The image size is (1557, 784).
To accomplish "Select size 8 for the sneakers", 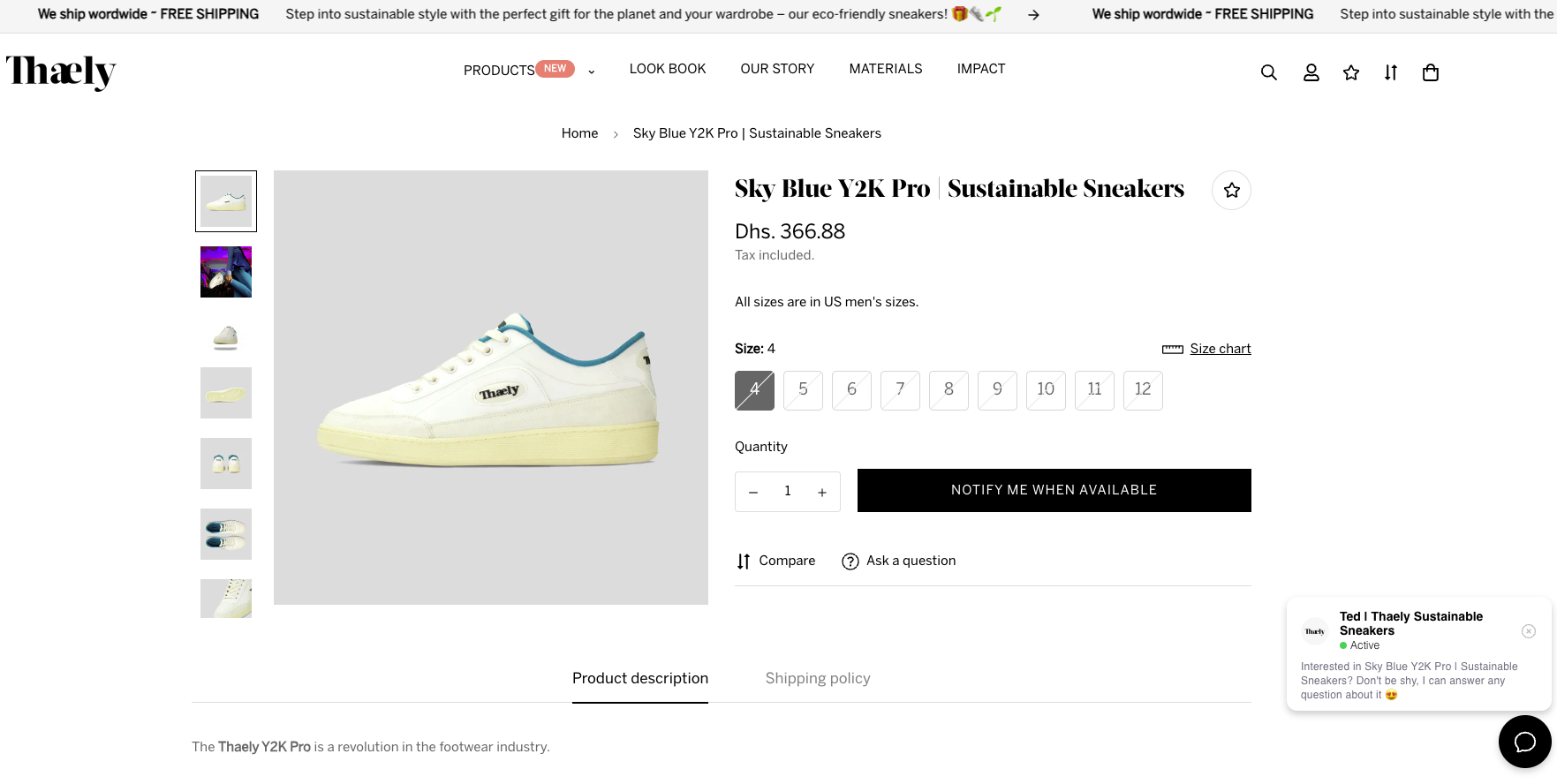I will 948,389.
